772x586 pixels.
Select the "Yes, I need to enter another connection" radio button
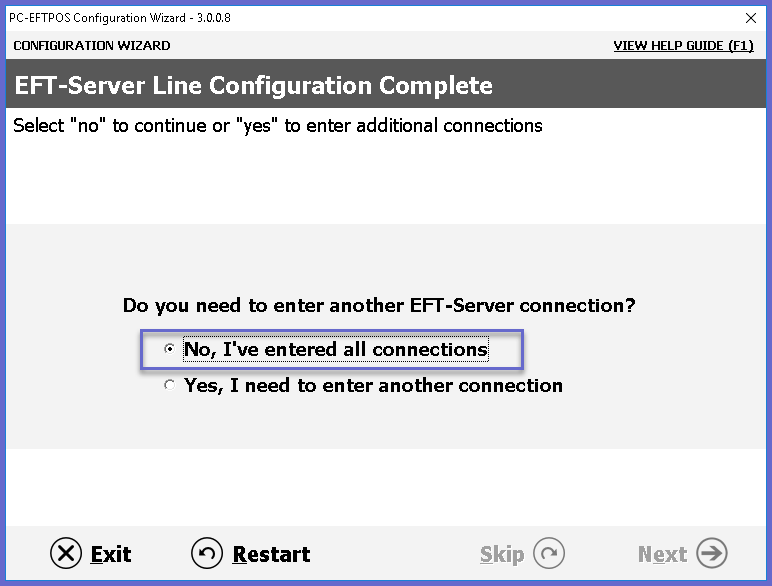coord(169,385)
